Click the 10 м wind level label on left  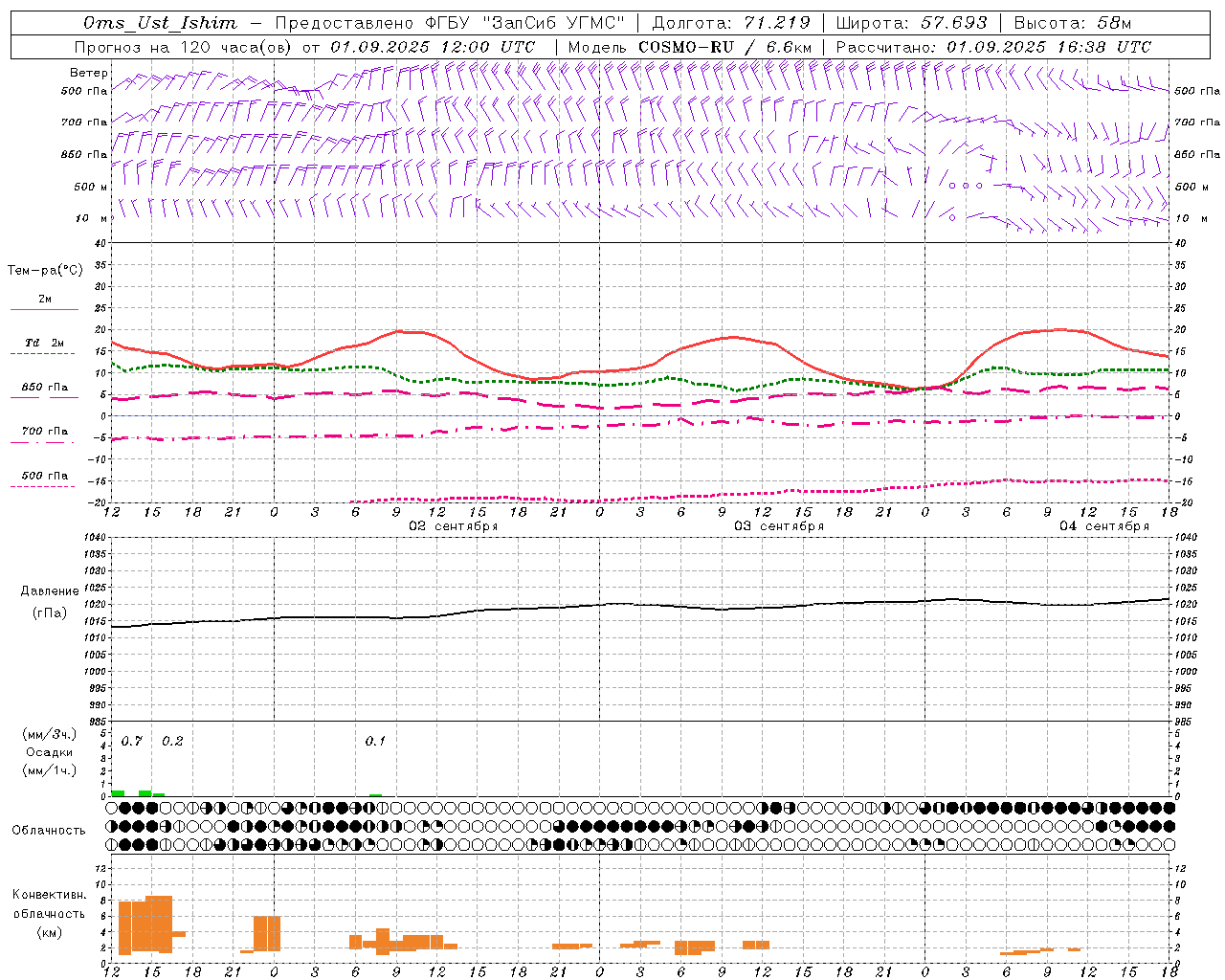91,218
